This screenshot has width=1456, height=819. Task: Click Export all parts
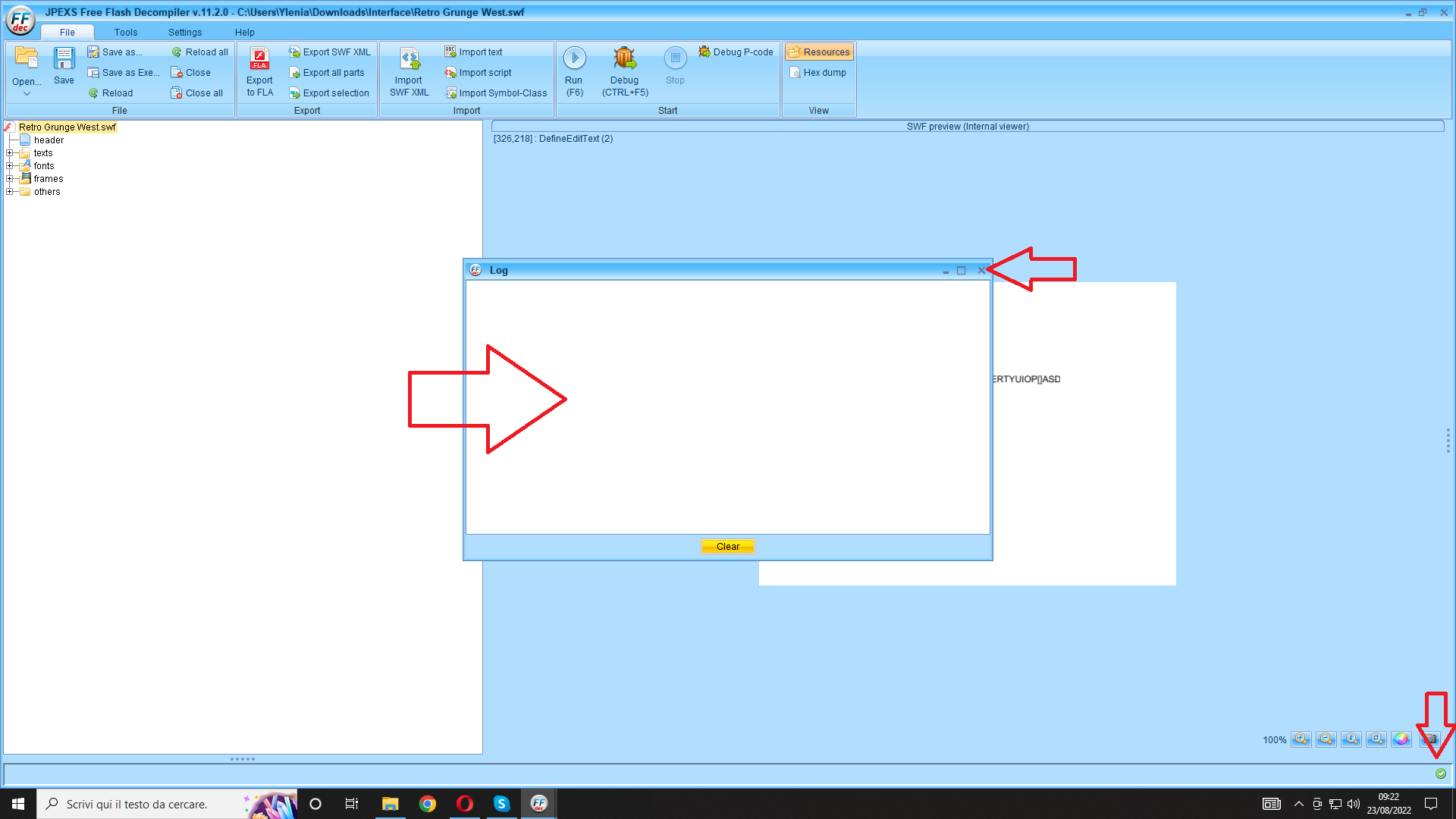[327, 73]
